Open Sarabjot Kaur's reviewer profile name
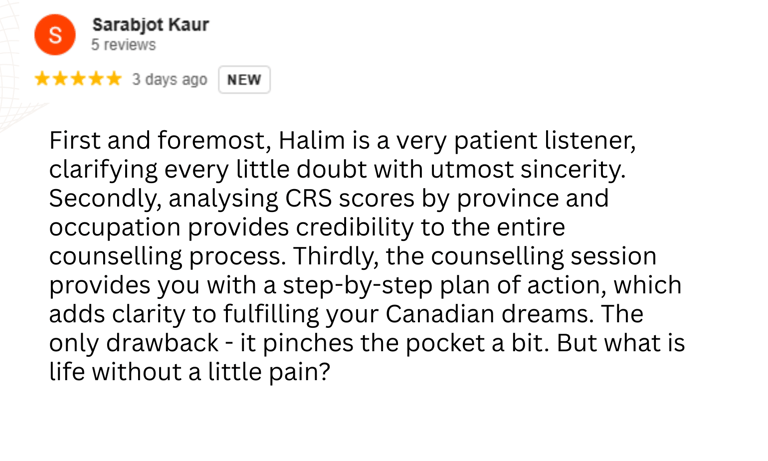 (x=151, y=24)
